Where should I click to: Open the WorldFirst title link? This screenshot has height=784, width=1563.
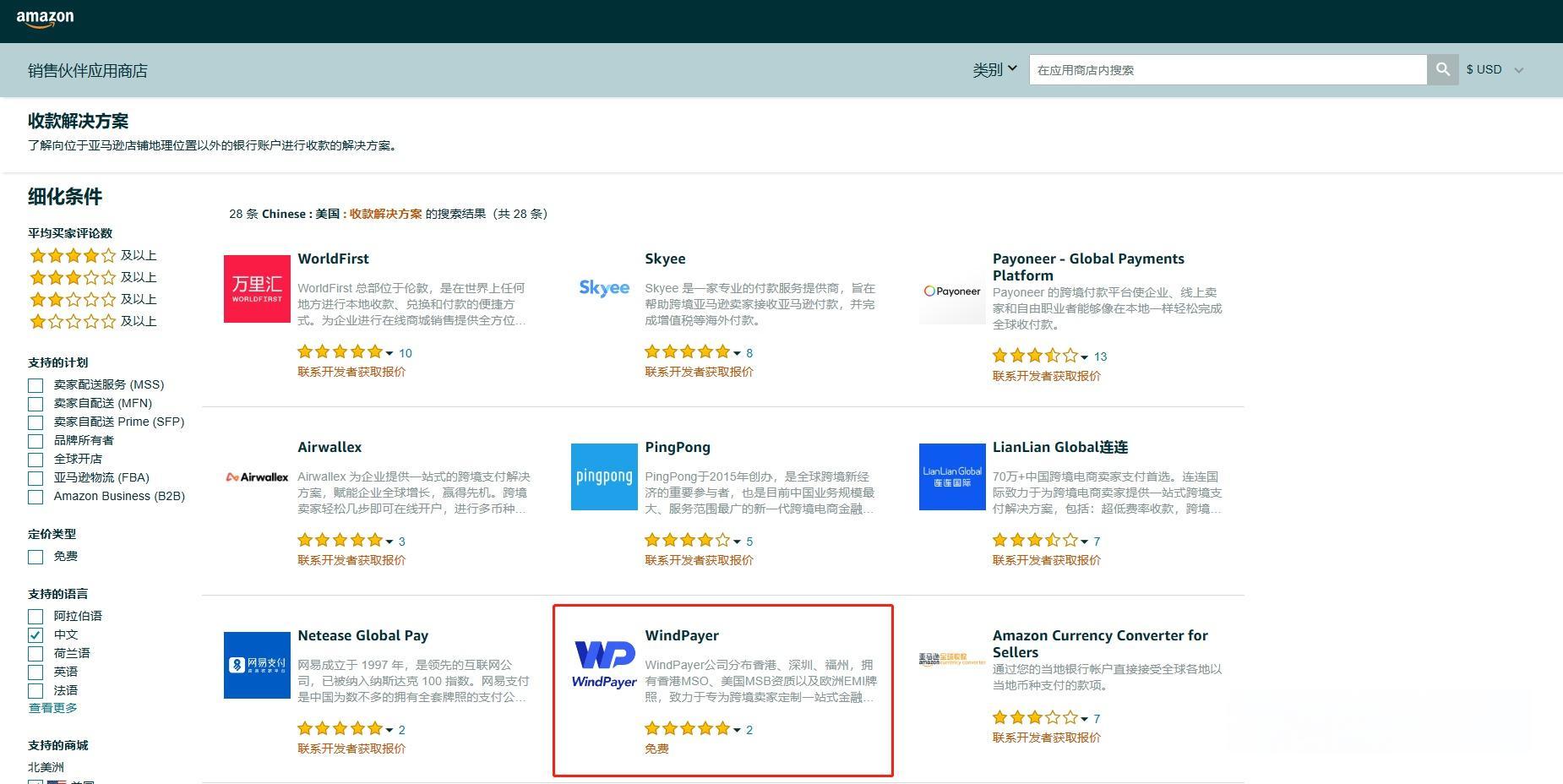(x=333, y=259)
